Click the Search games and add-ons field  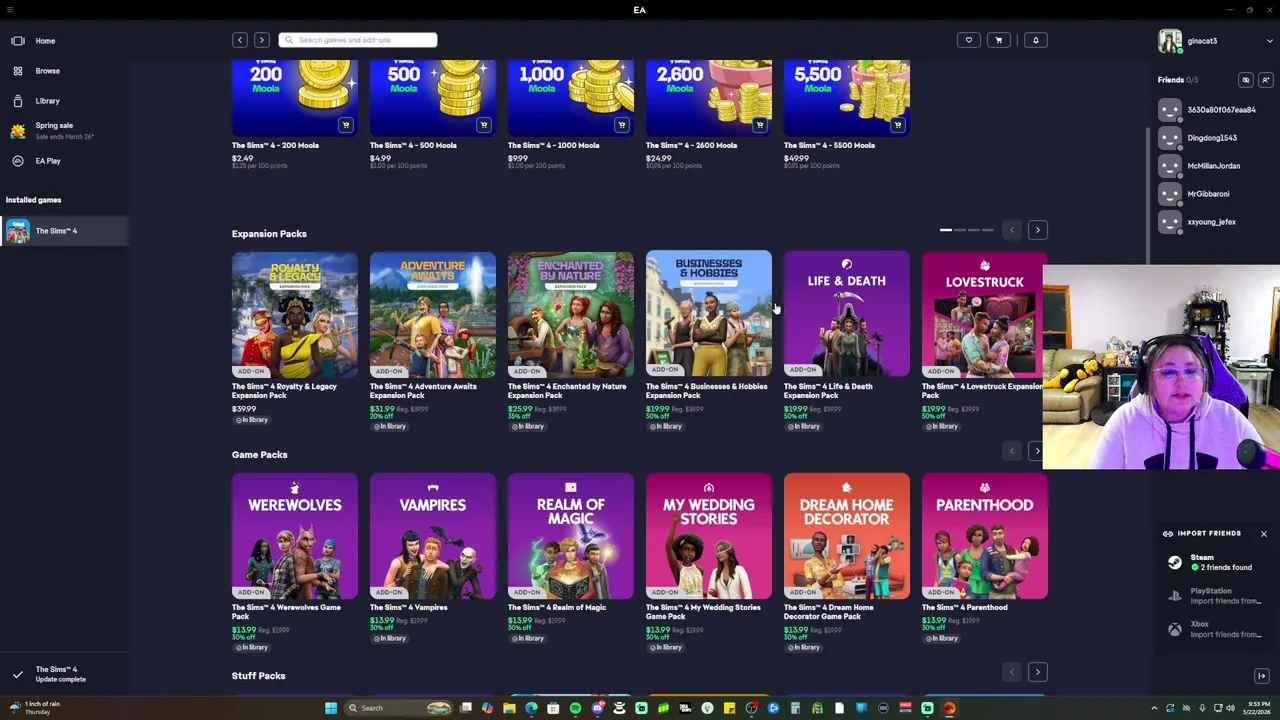click(358, 40)
